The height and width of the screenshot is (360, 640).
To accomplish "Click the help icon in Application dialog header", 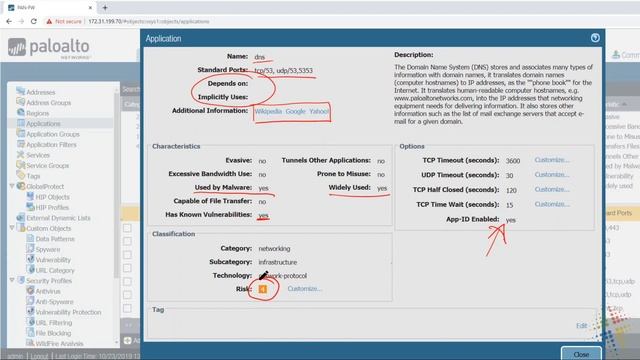I will pos(595,38).
